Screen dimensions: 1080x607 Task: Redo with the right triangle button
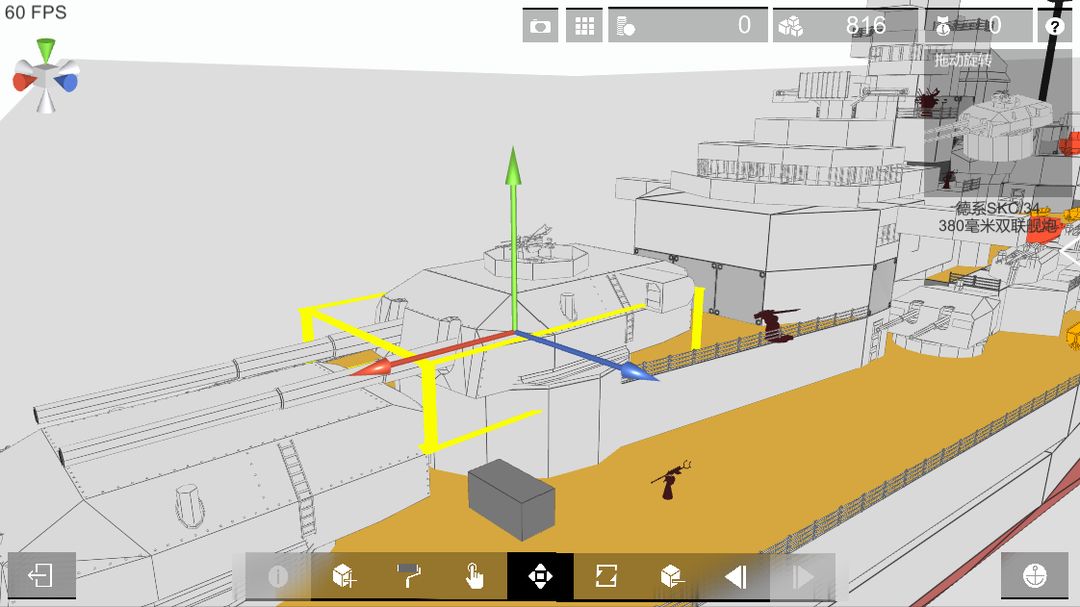click(802, 576)
